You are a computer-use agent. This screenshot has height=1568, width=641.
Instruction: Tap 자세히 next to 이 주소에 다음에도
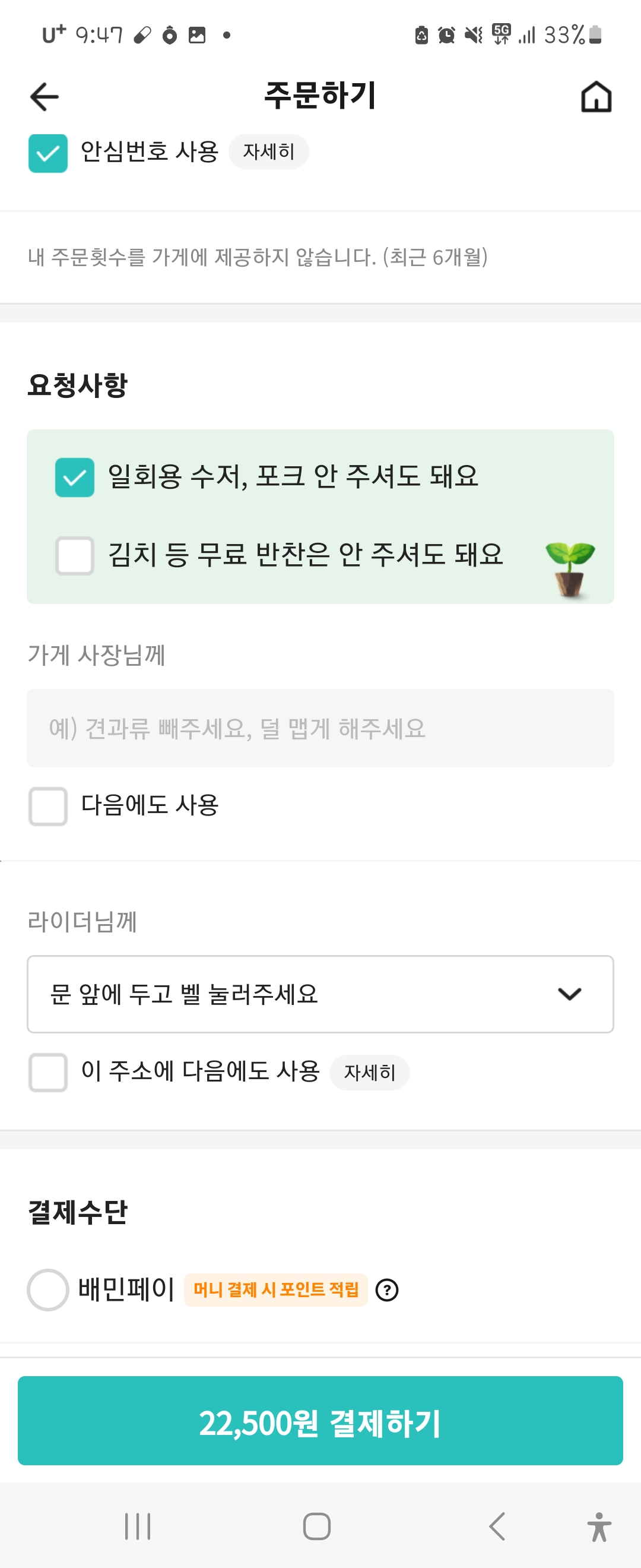coord(369,1073)
